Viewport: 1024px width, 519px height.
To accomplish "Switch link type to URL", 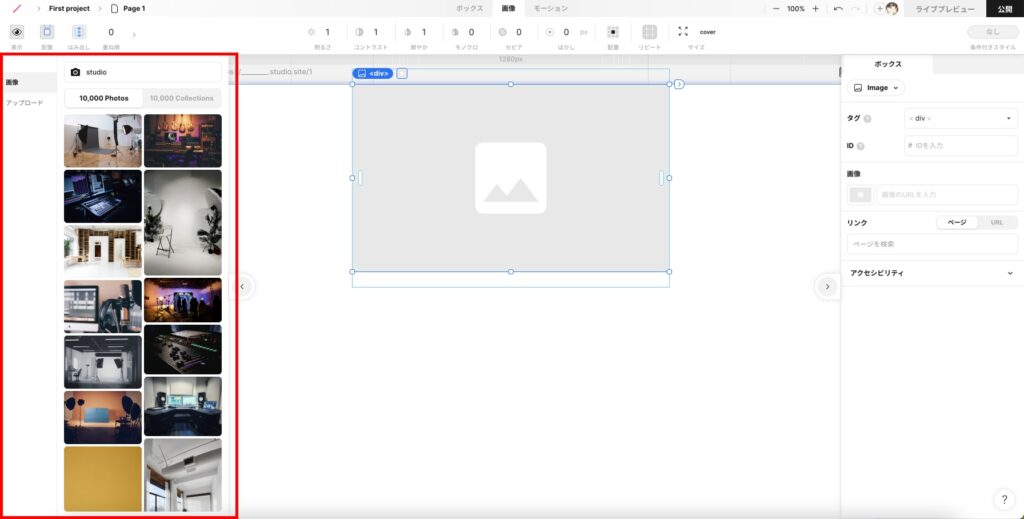I will click(996, 222).
